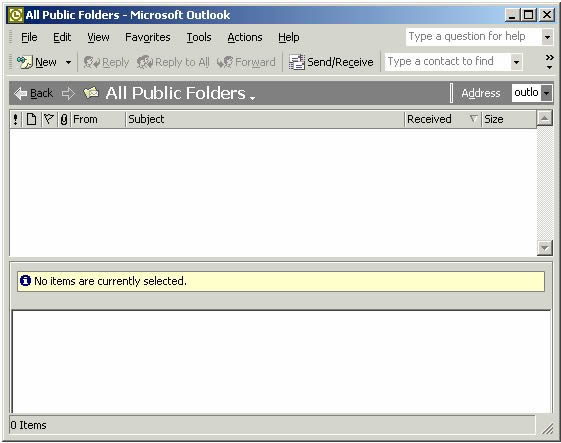
Task: Click the Forward navigation arrow icon
Action: [68, 93]
